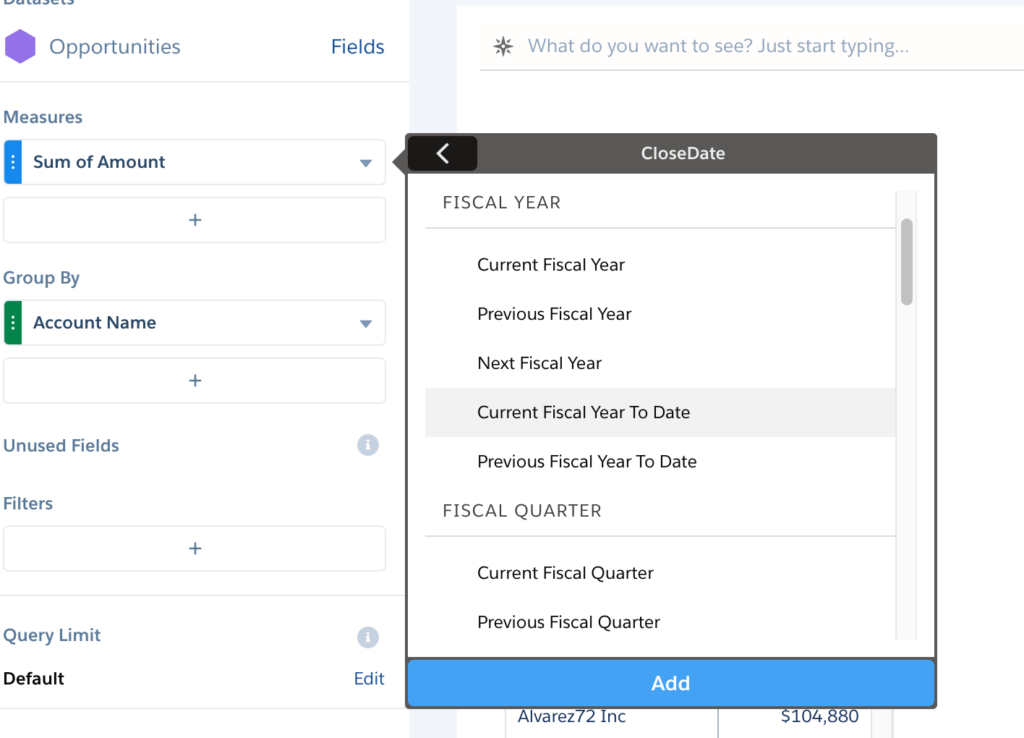Select Current Fiscal Year option
Screen dimensions: 1024x738
tap(551, 265)
